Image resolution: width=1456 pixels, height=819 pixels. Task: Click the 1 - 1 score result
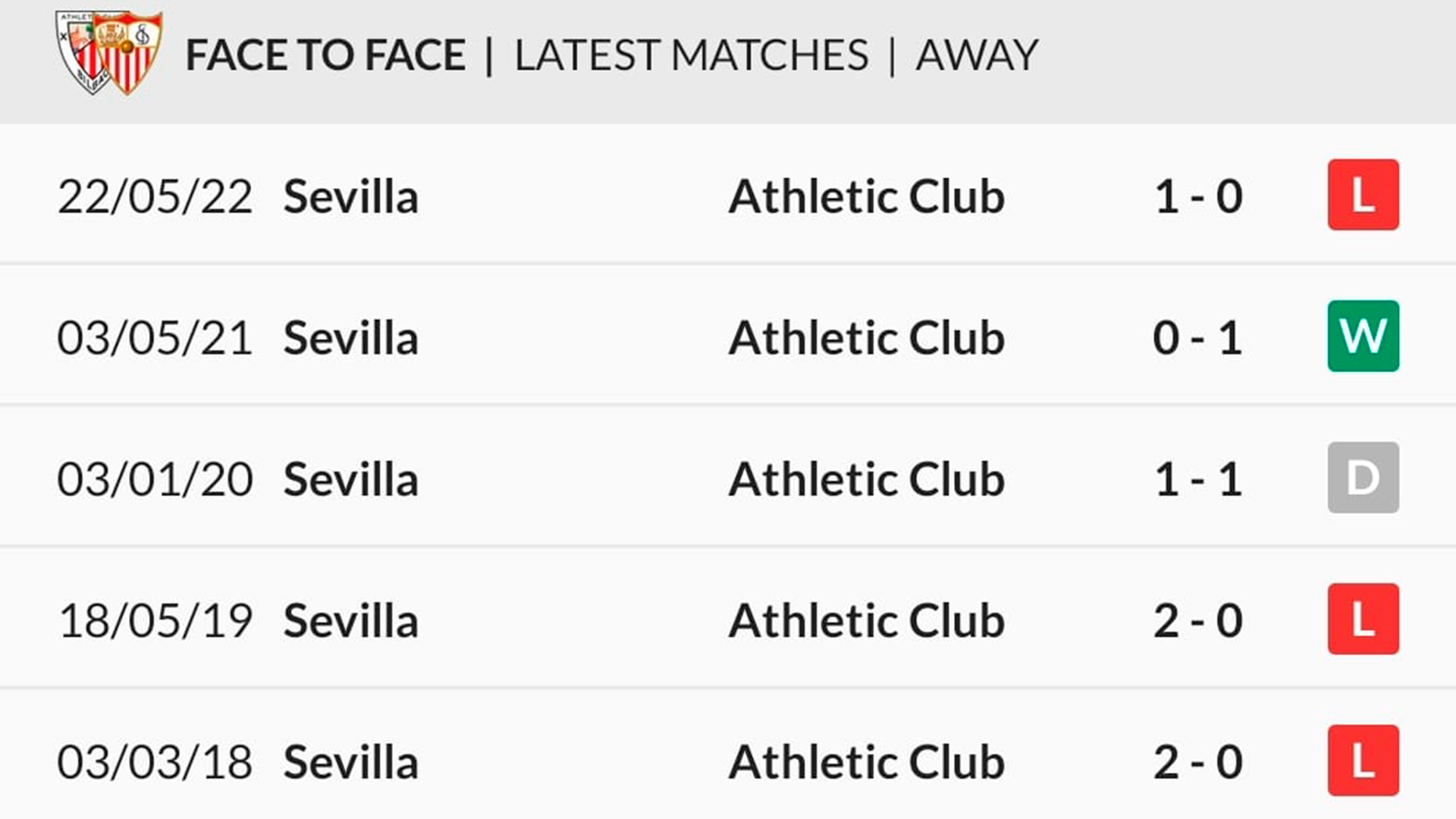[1197, 479]
